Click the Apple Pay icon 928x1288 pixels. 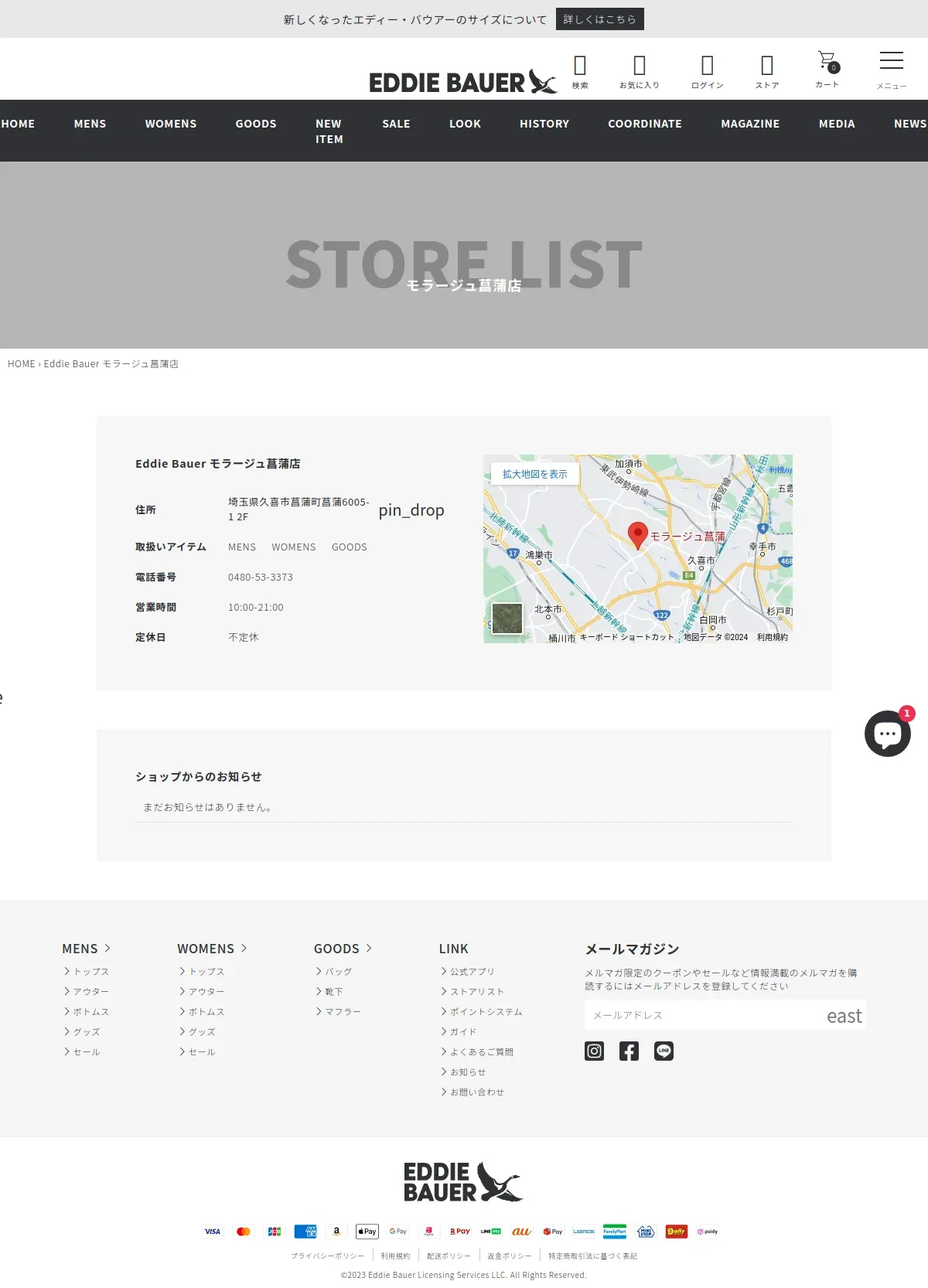coord(367,1232)
